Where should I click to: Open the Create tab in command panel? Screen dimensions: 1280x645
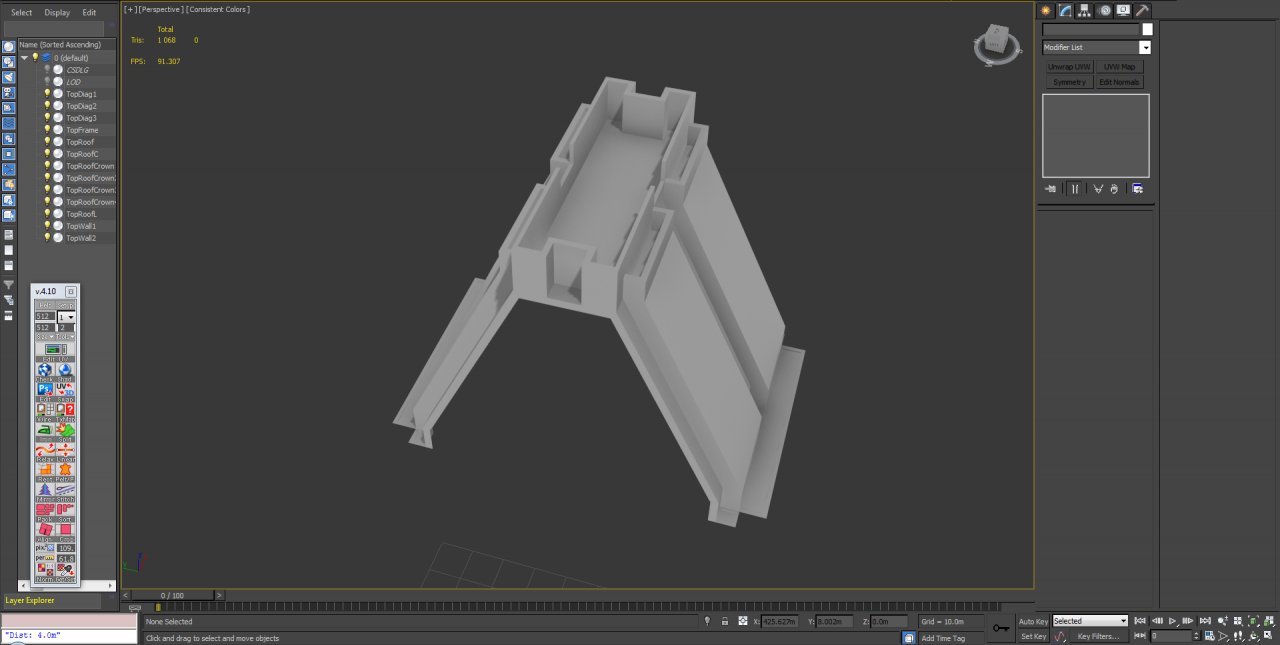1046,10
